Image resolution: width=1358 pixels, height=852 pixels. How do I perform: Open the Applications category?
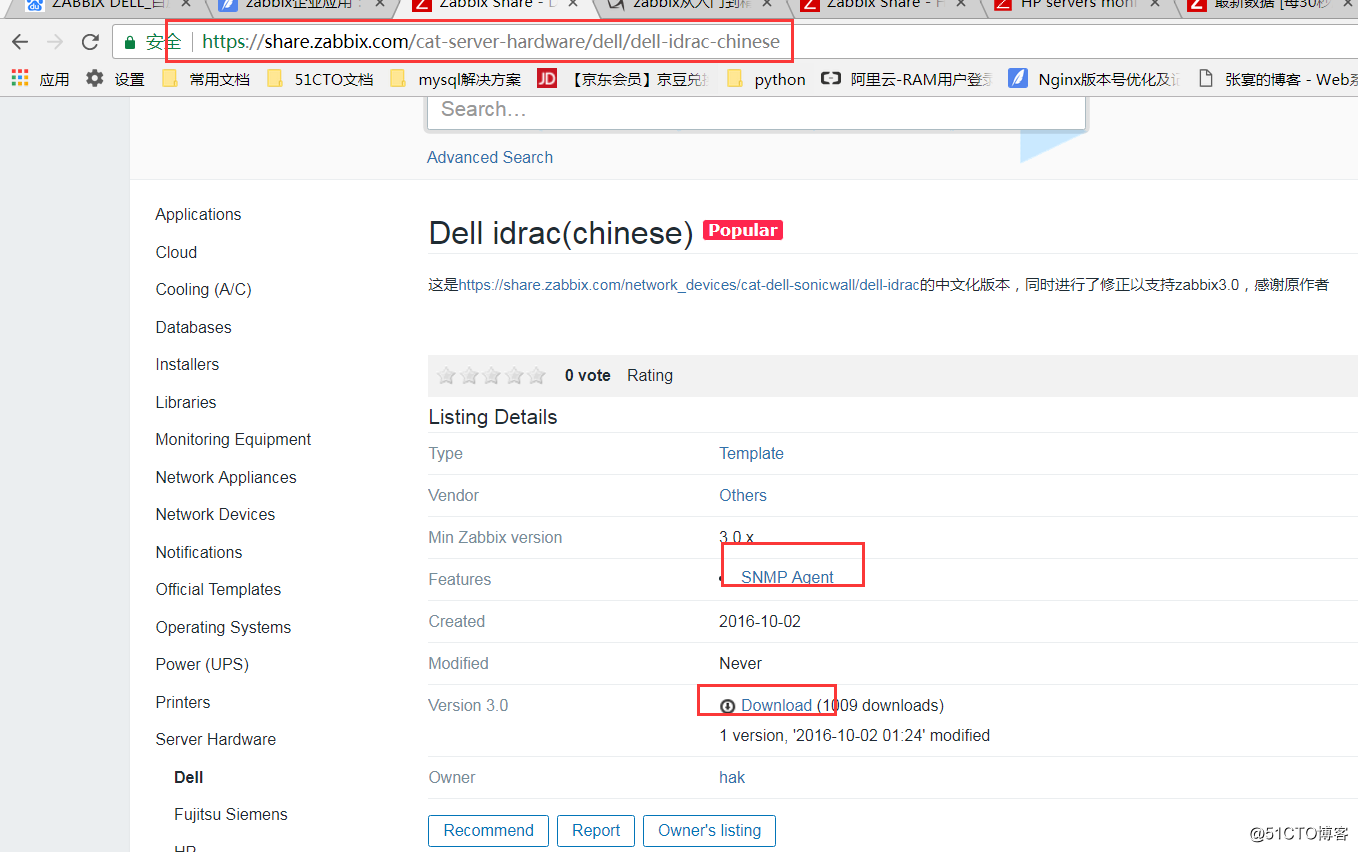click(198, 214)
